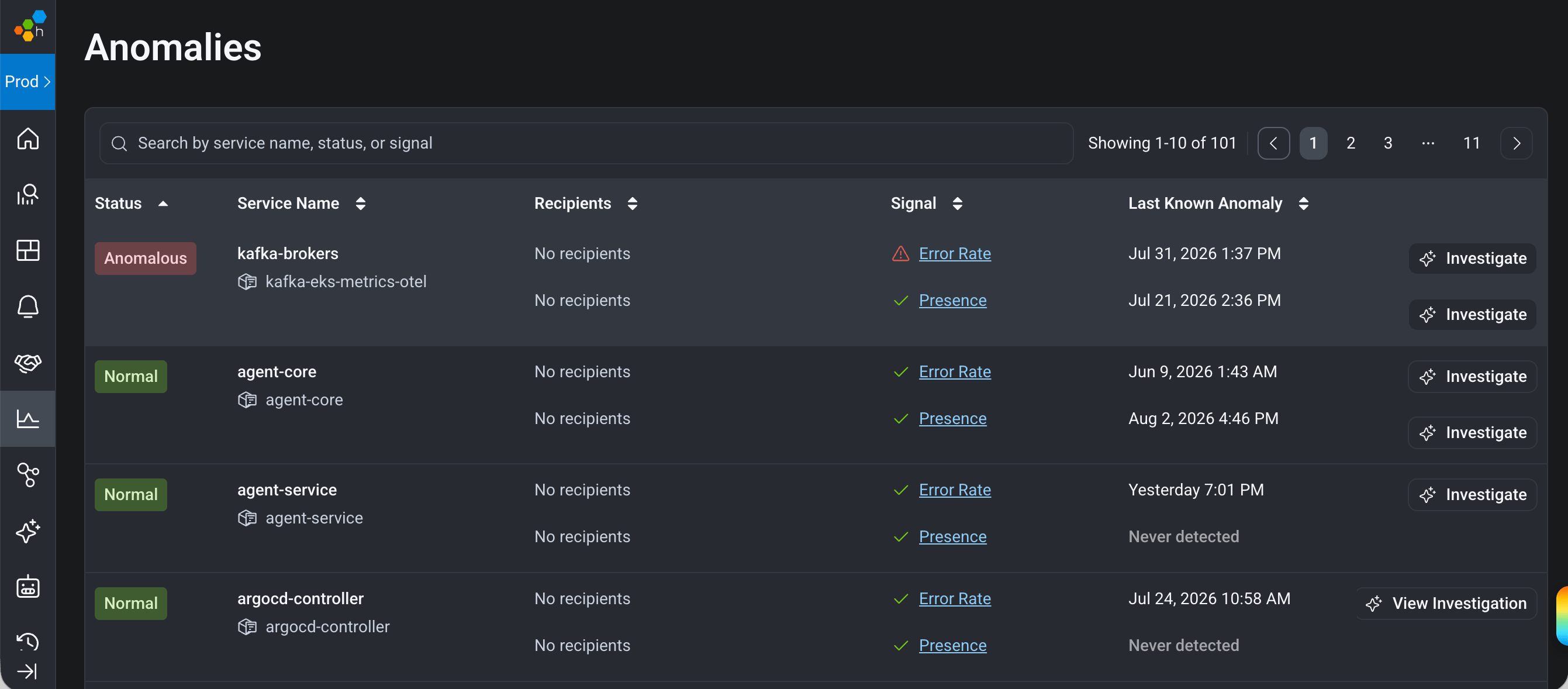Image resolution: width=1568 pixels, height=689 pixels.
Task: Expand the sidebar with arrow icon
Action: 28,671
